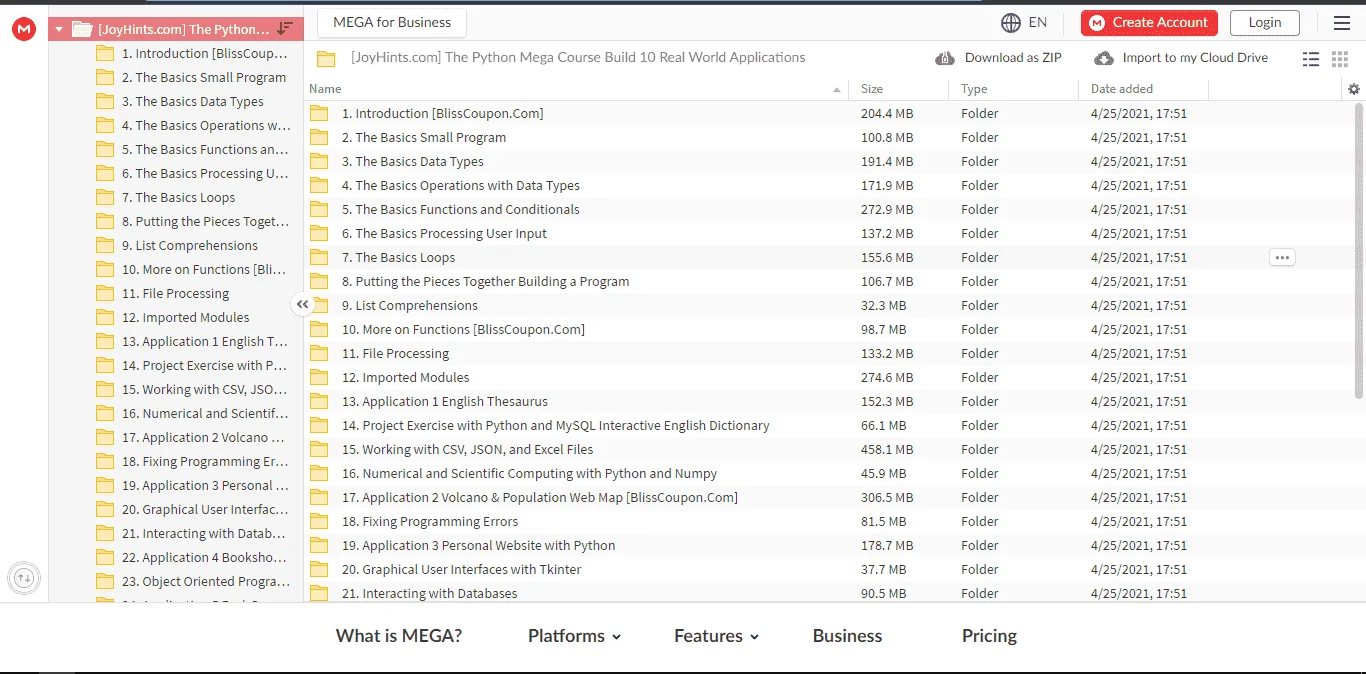1366x674 pixels.
Task: Click the Login button
Action: 1265,22
